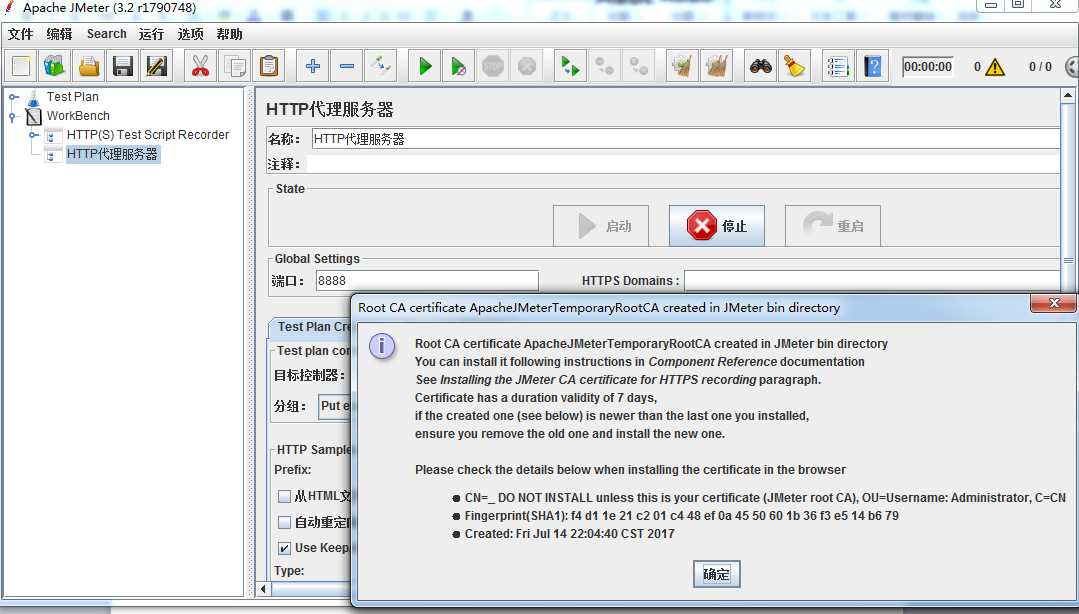Open the 帮助 menu
The width and height of the screenshot is (1079, 614).
230,34
